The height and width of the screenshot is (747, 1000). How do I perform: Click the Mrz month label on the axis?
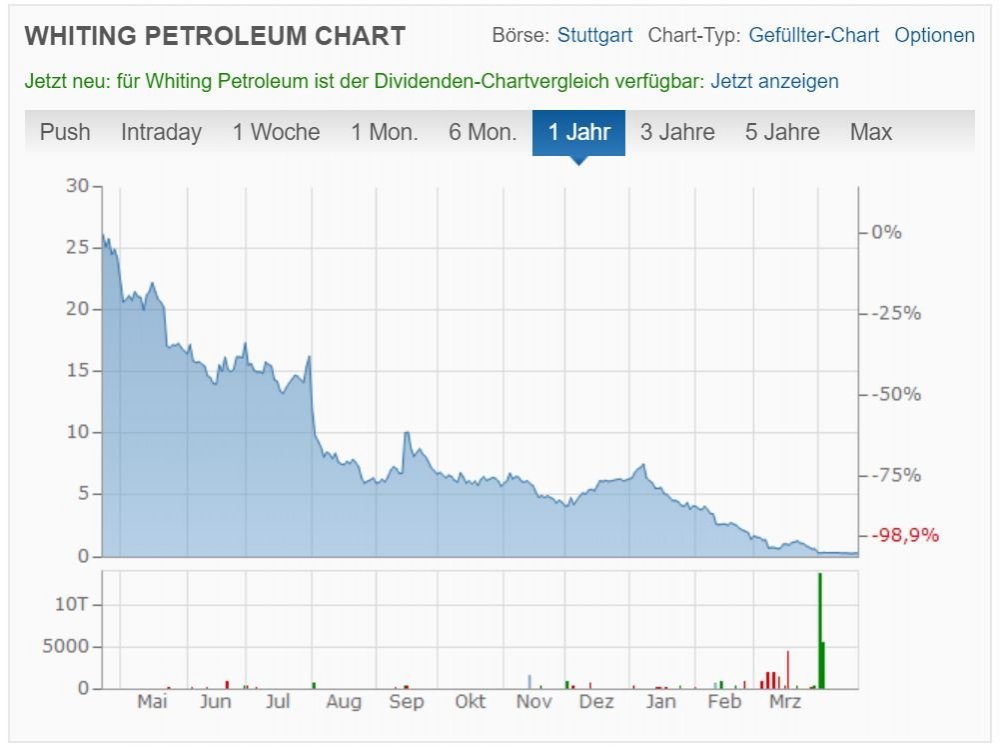[x=784, y=702]
